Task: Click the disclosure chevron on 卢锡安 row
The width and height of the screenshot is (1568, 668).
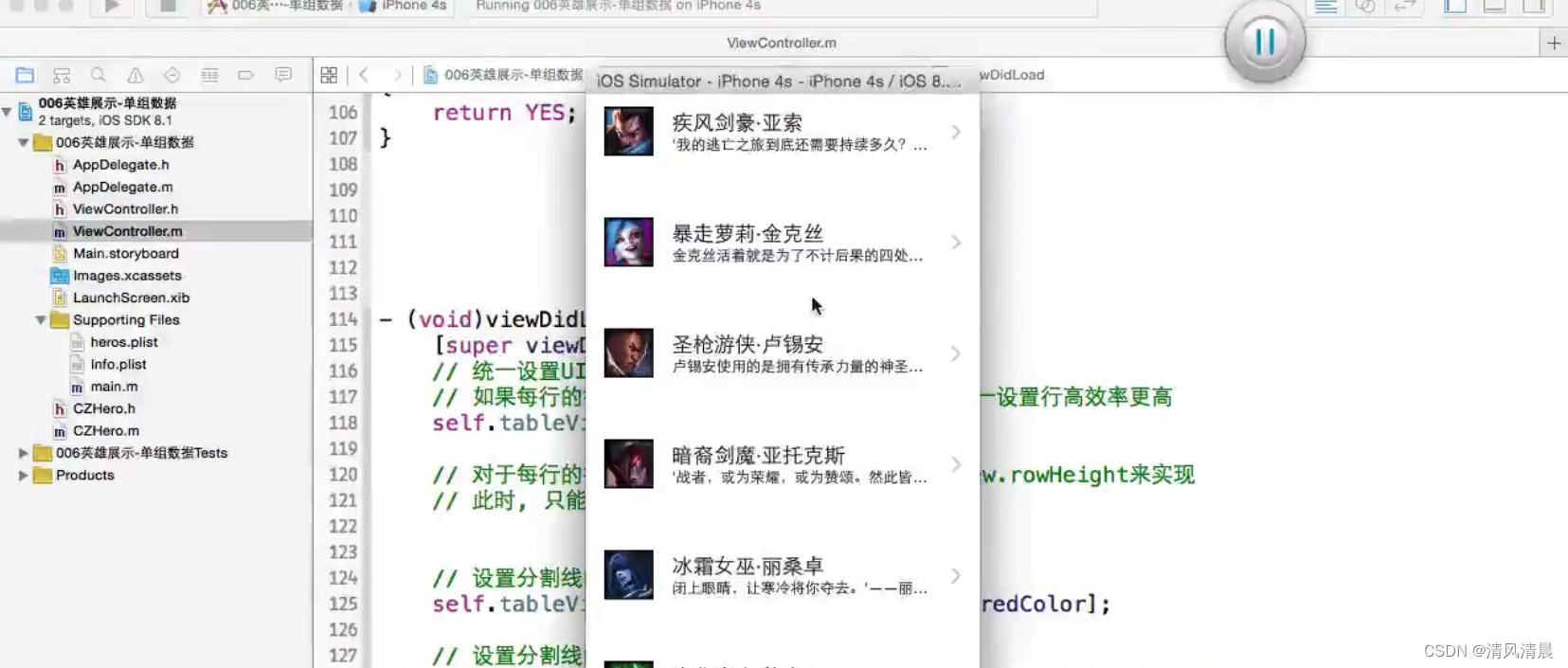Action: [956, 353]
